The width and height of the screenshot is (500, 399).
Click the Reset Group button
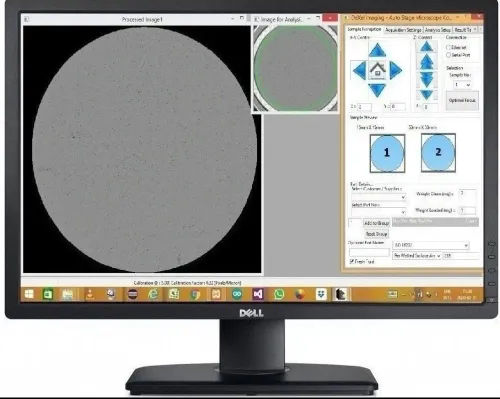pyautogui.click(x=376, y=234)
